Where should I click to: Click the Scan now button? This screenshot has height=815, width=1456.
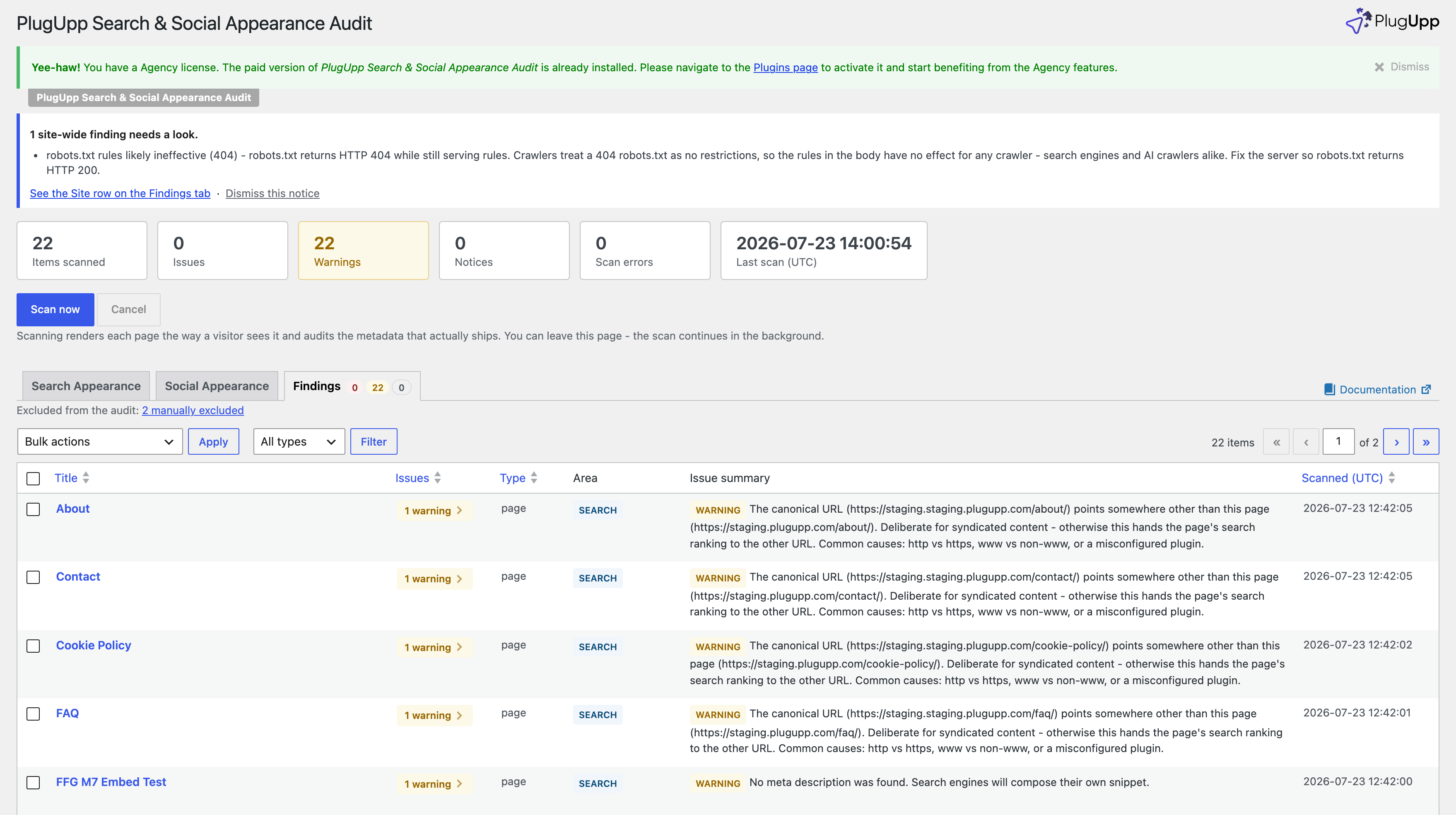click(55, 309)
